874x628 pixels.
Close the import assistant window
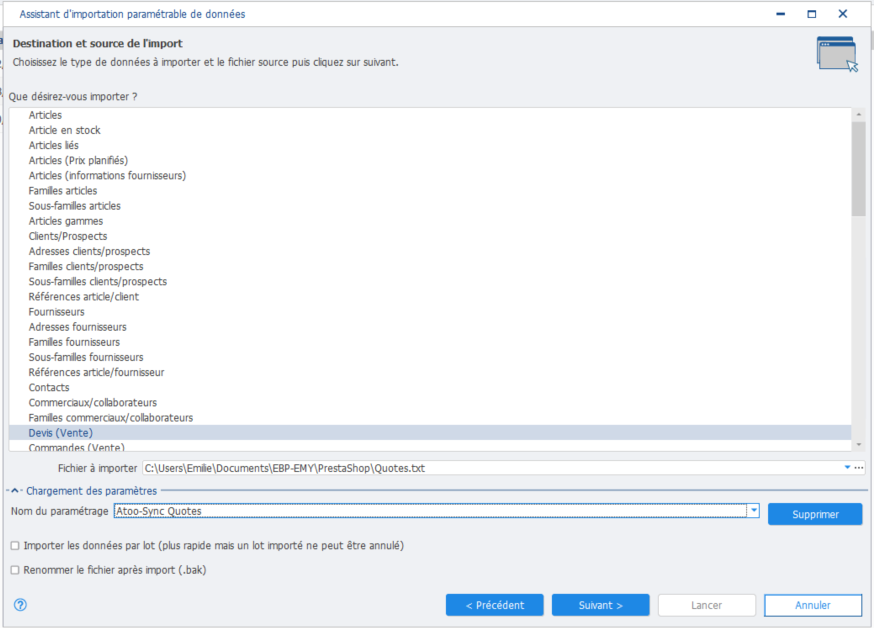pos(843,14)
